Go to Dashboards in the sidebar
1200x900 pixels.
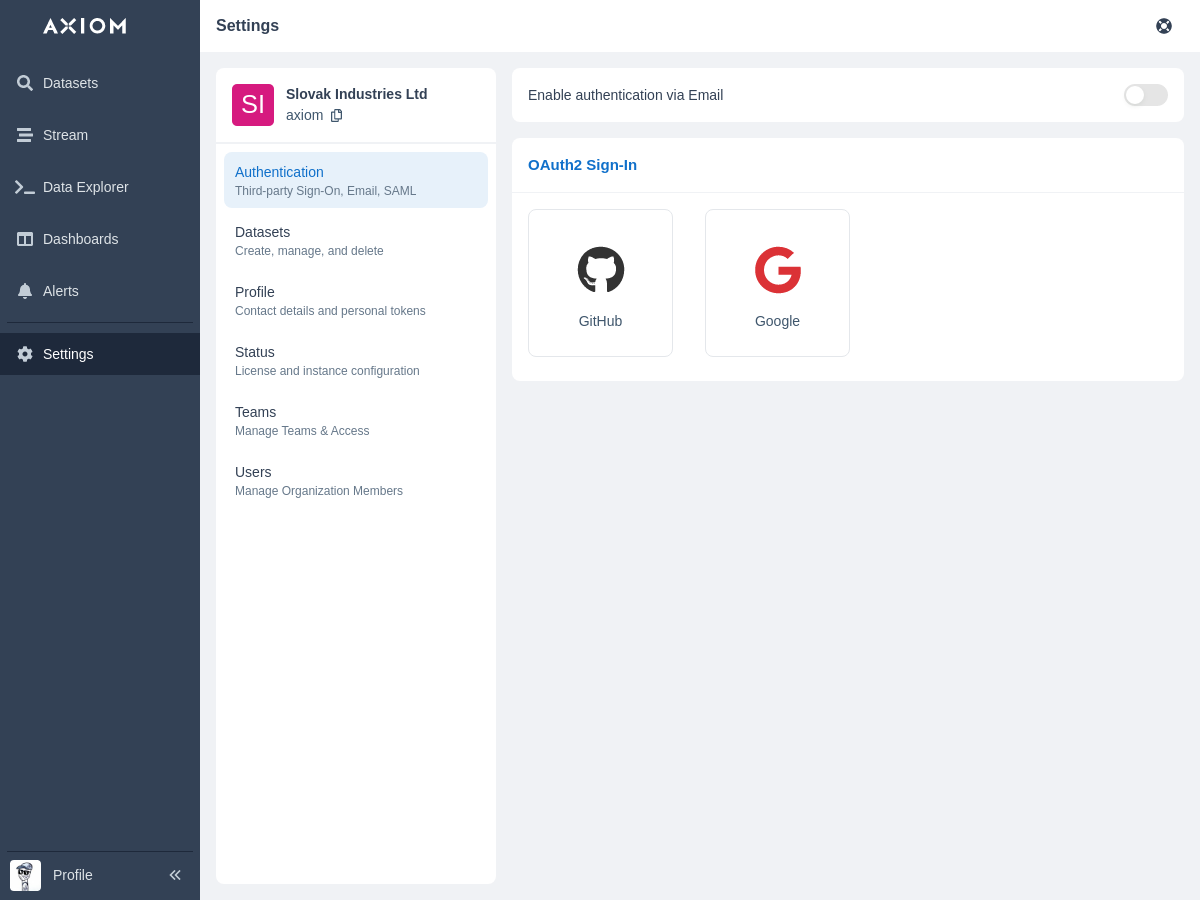(80, 239)
